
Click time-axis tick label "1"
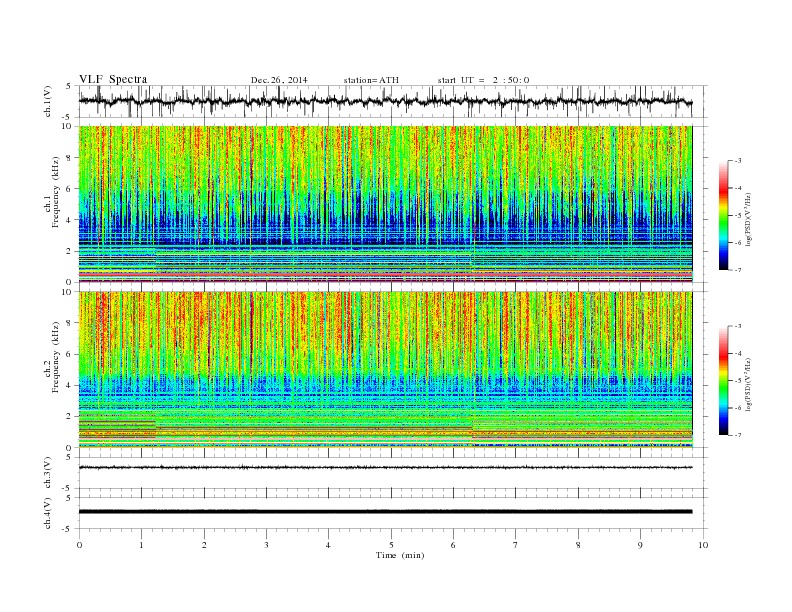141,545
